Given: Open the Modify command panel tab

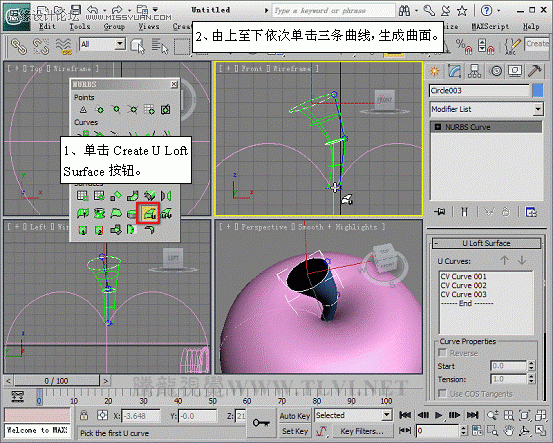Looking at the screenshot, I should (455, 71).
